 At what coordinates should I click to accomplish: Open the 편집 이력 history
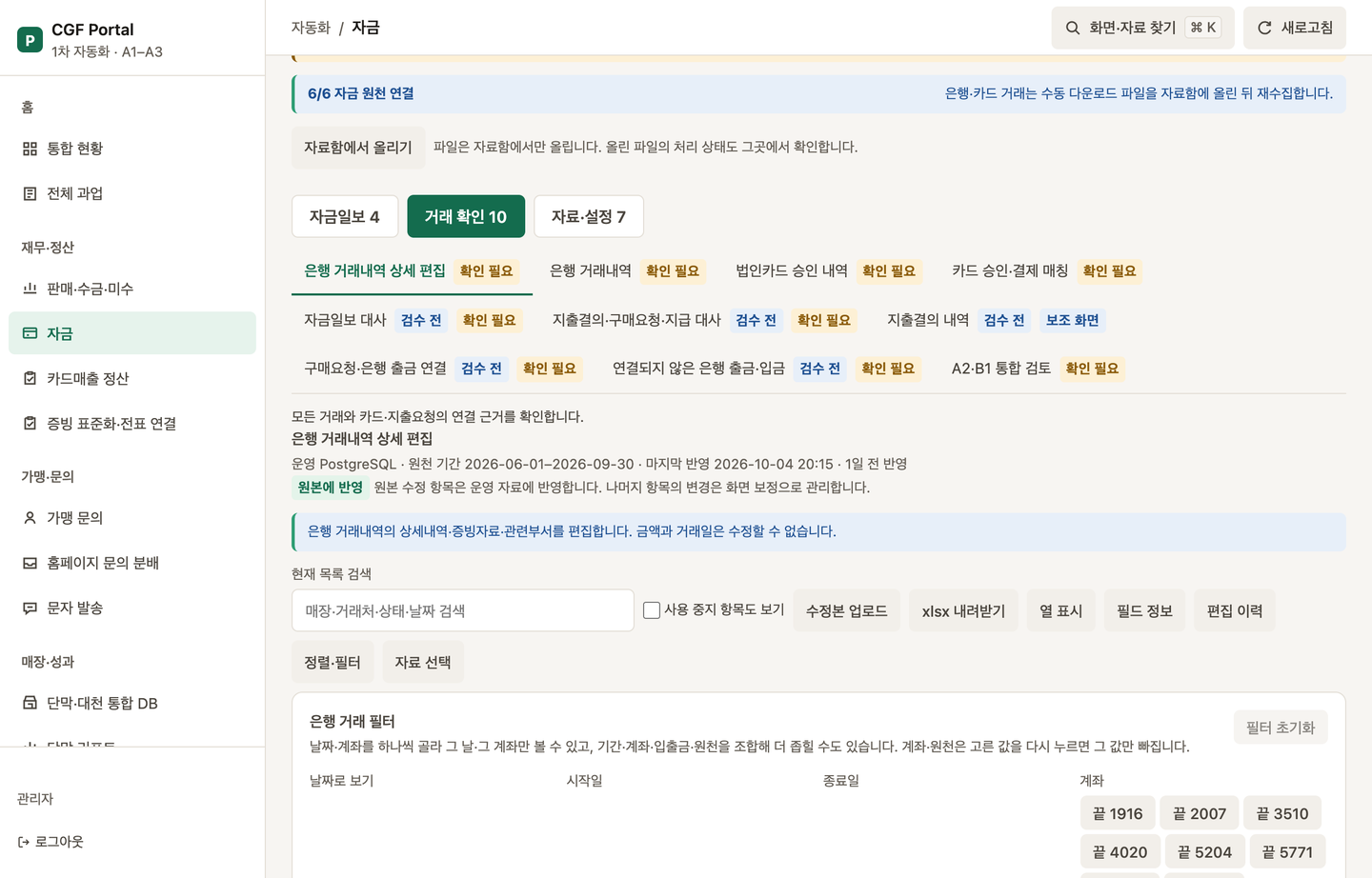point(1235,610)
